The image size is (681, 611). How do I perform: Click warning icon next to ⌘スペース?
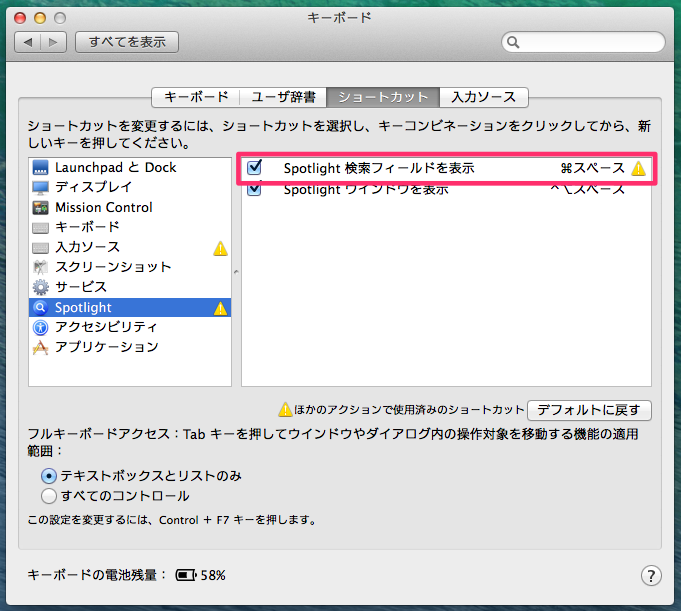[x=638, y=168]
